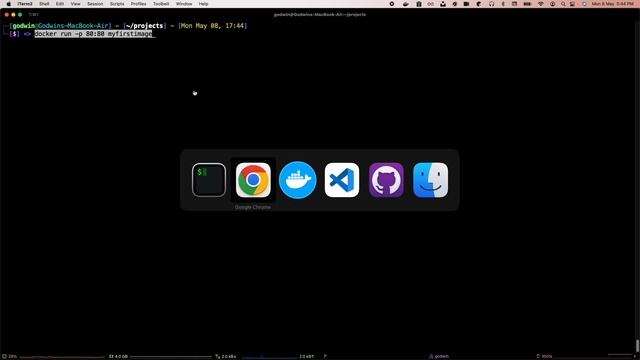The image size is (640, 360).
Task: Open the Session menu
Action: tap(95, 4)
